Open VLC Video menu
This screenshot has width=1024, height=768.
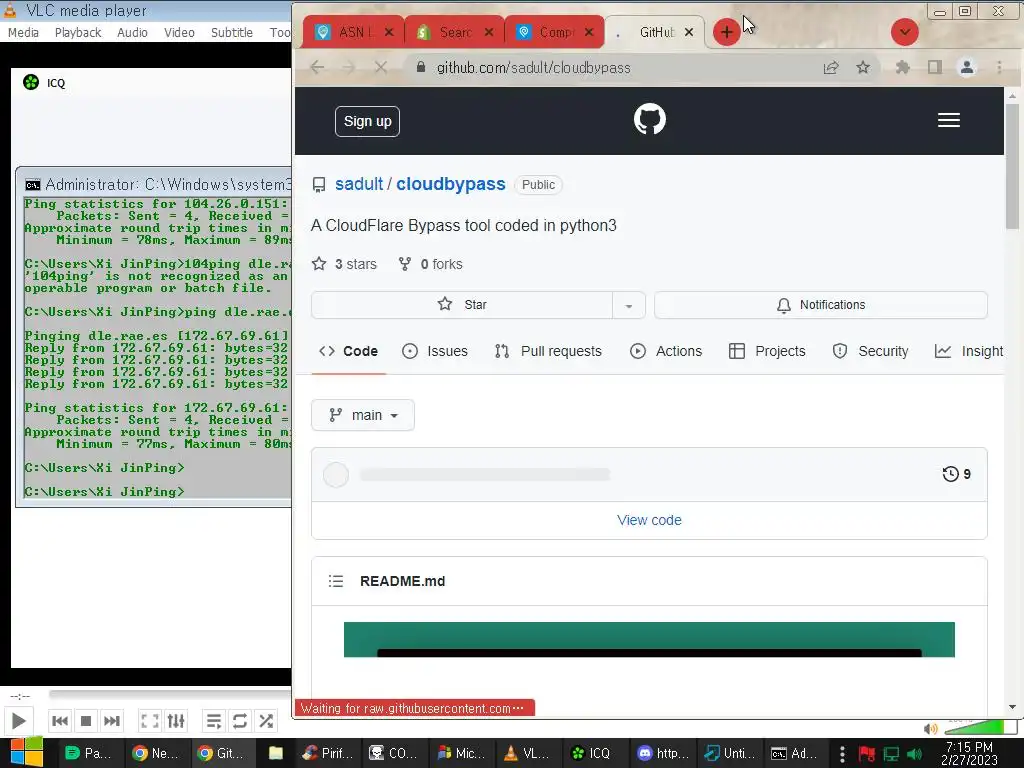179,32
